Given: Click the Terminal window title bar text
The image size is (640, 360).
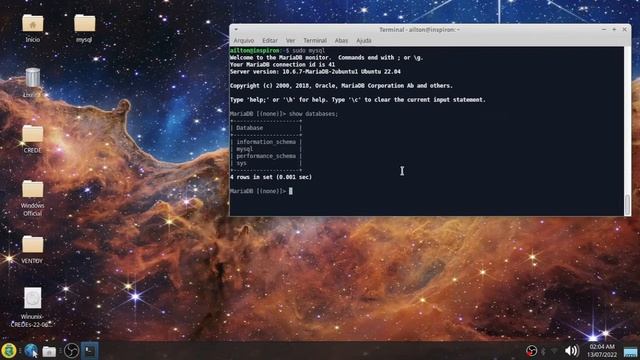Looking at the screenshot, I should [419, 29].
